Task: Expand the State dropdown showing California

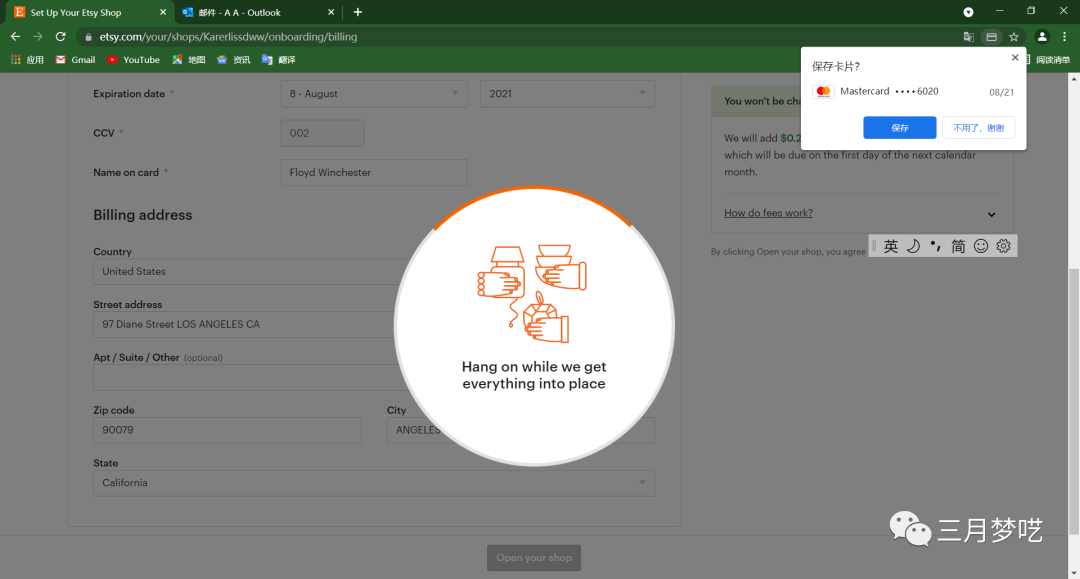Action: [x=374, y=483]
